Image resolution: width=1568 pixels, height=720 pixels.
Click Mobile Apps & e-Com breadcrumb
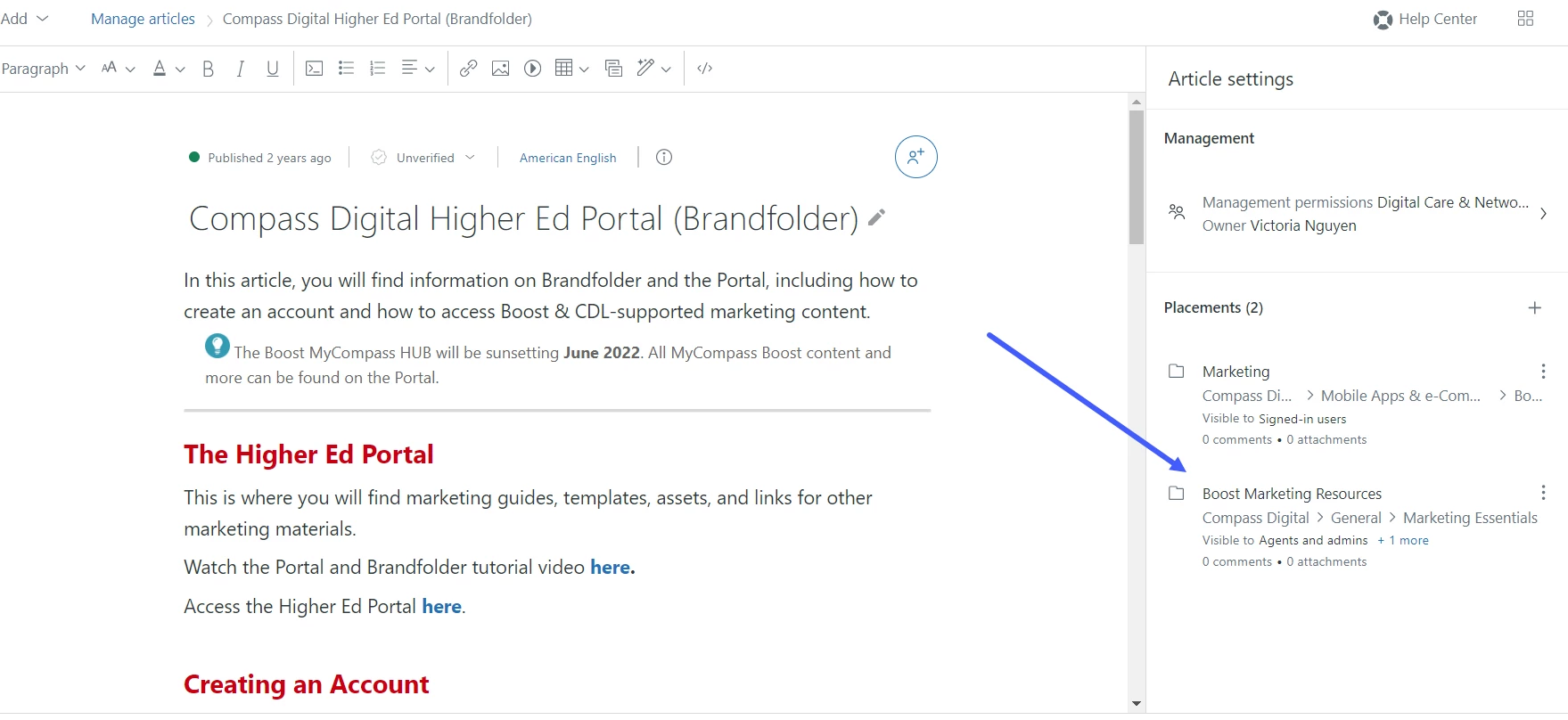(x=1400, y=396)
